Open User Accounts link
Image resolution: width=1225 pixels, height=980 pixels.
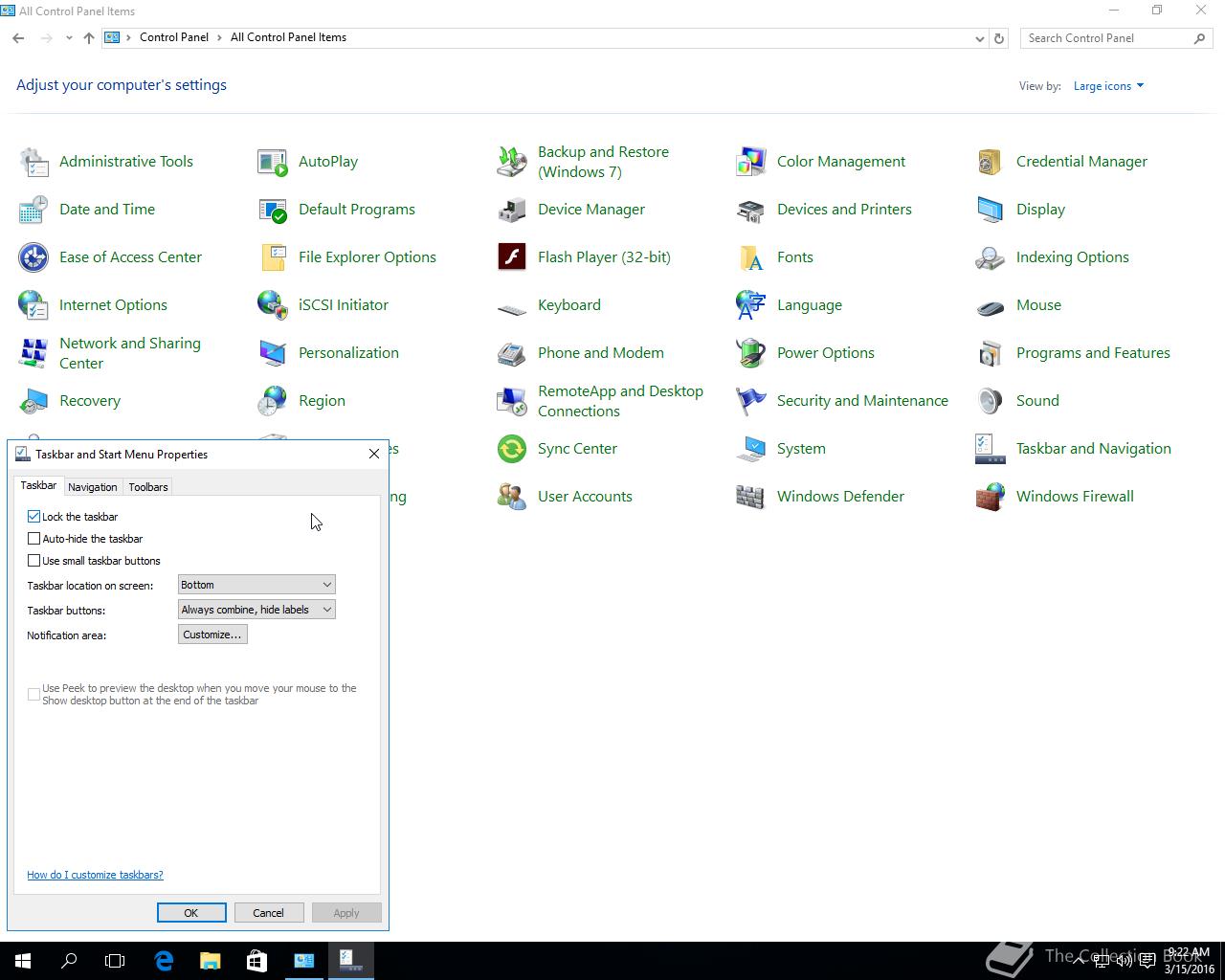tap(585, 497)
